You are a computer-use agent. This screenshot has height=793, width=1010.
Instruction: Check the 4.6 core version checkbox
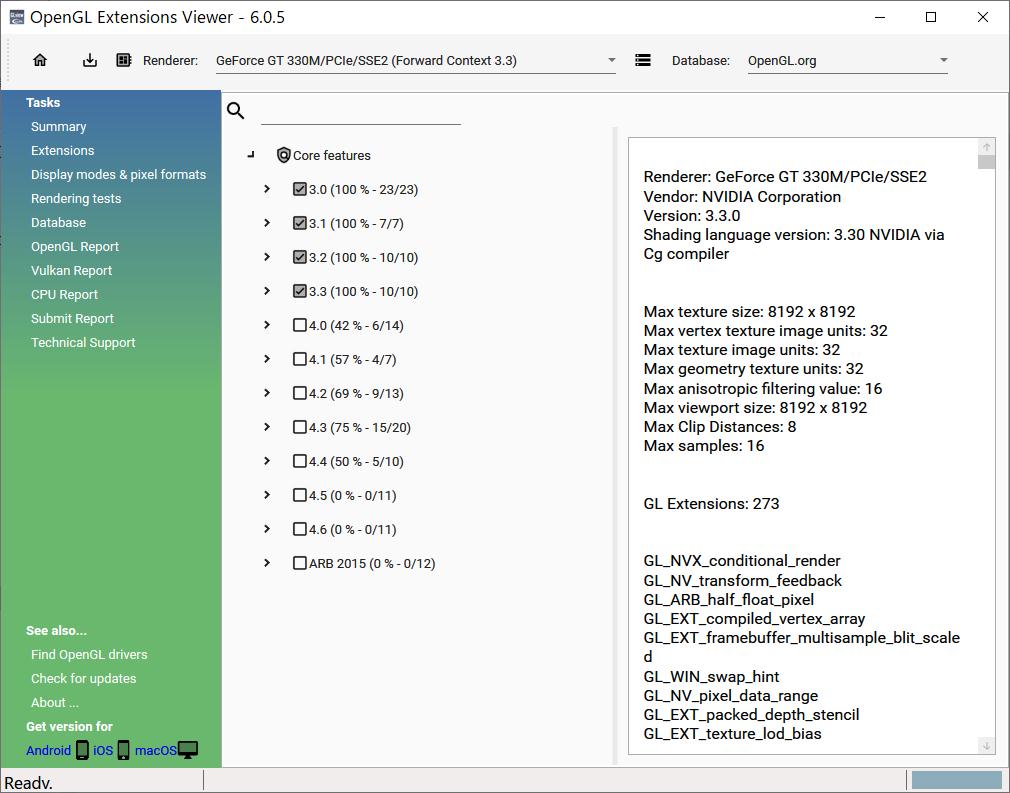pos(300,529)
